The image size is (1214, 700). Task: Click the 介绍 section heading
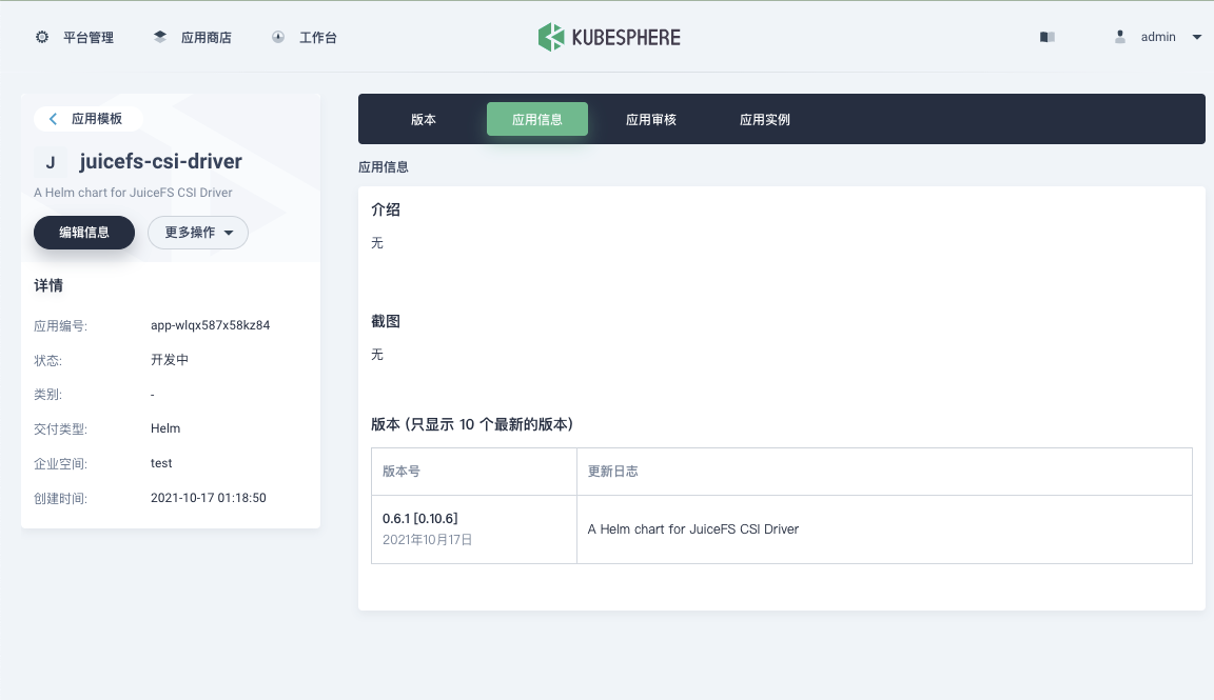(386, 210)
